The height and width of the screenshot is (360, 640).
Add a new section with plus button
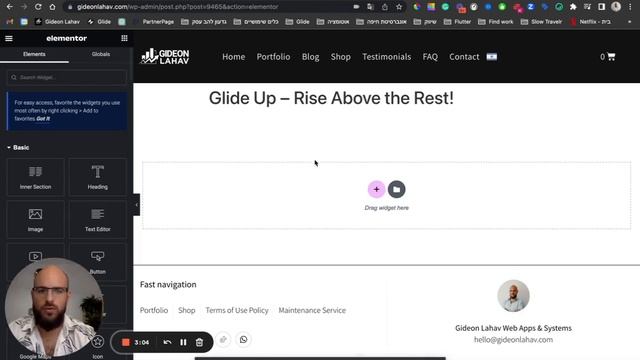click(x=376, y=189)
